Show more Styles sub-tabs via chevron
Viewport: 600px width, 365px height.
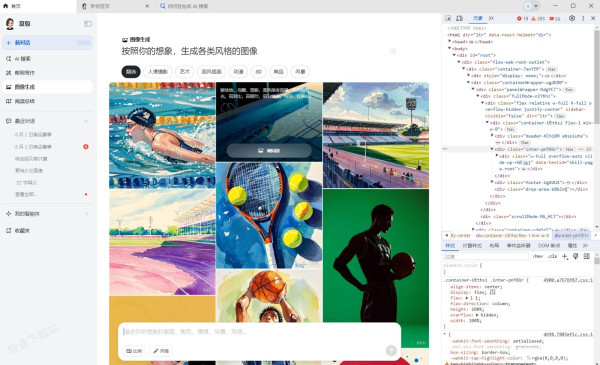coord(585,245)
